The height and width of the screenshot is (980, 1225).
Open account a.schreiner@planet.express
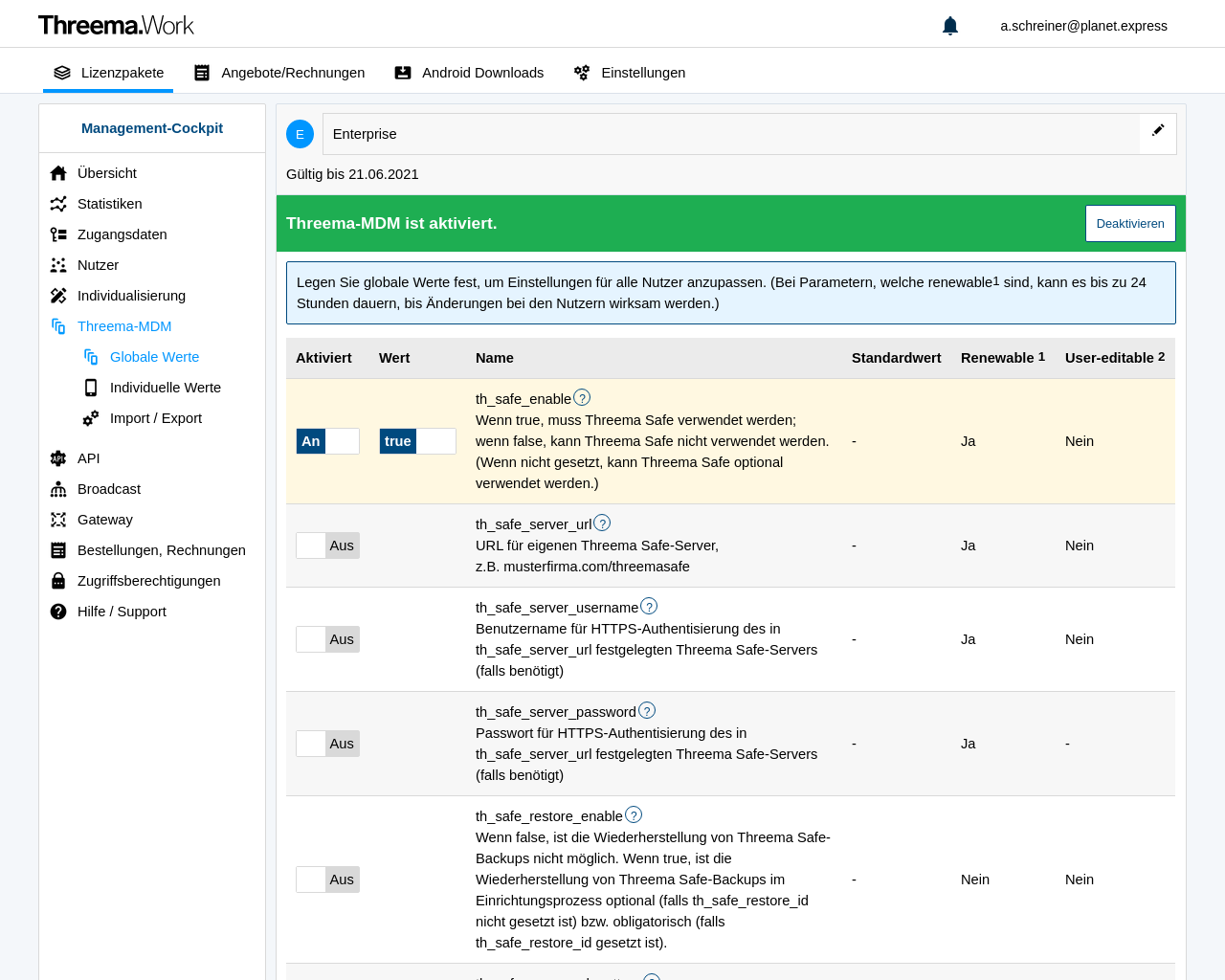(1083, 26)
